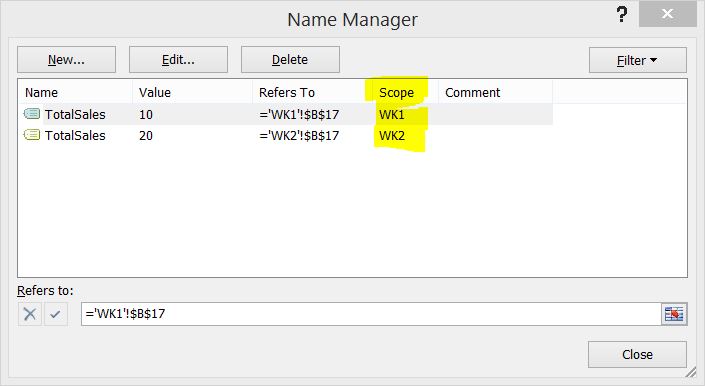Click inside the Refers to input field

pos(371,314)
